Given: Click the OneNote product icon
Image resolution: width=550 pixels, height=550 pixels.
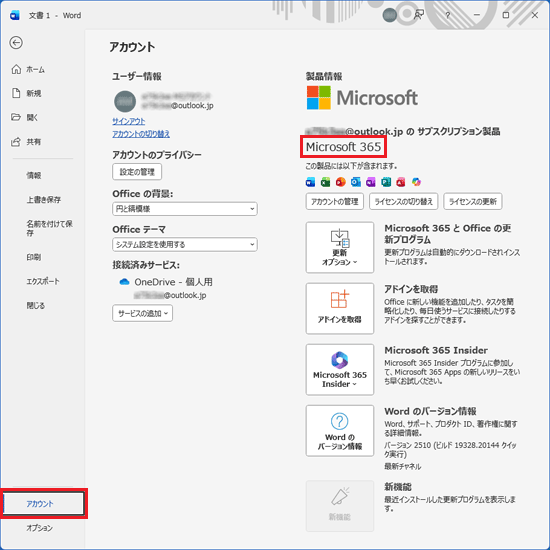Looking at the screenshot, I should coord(371,182).
